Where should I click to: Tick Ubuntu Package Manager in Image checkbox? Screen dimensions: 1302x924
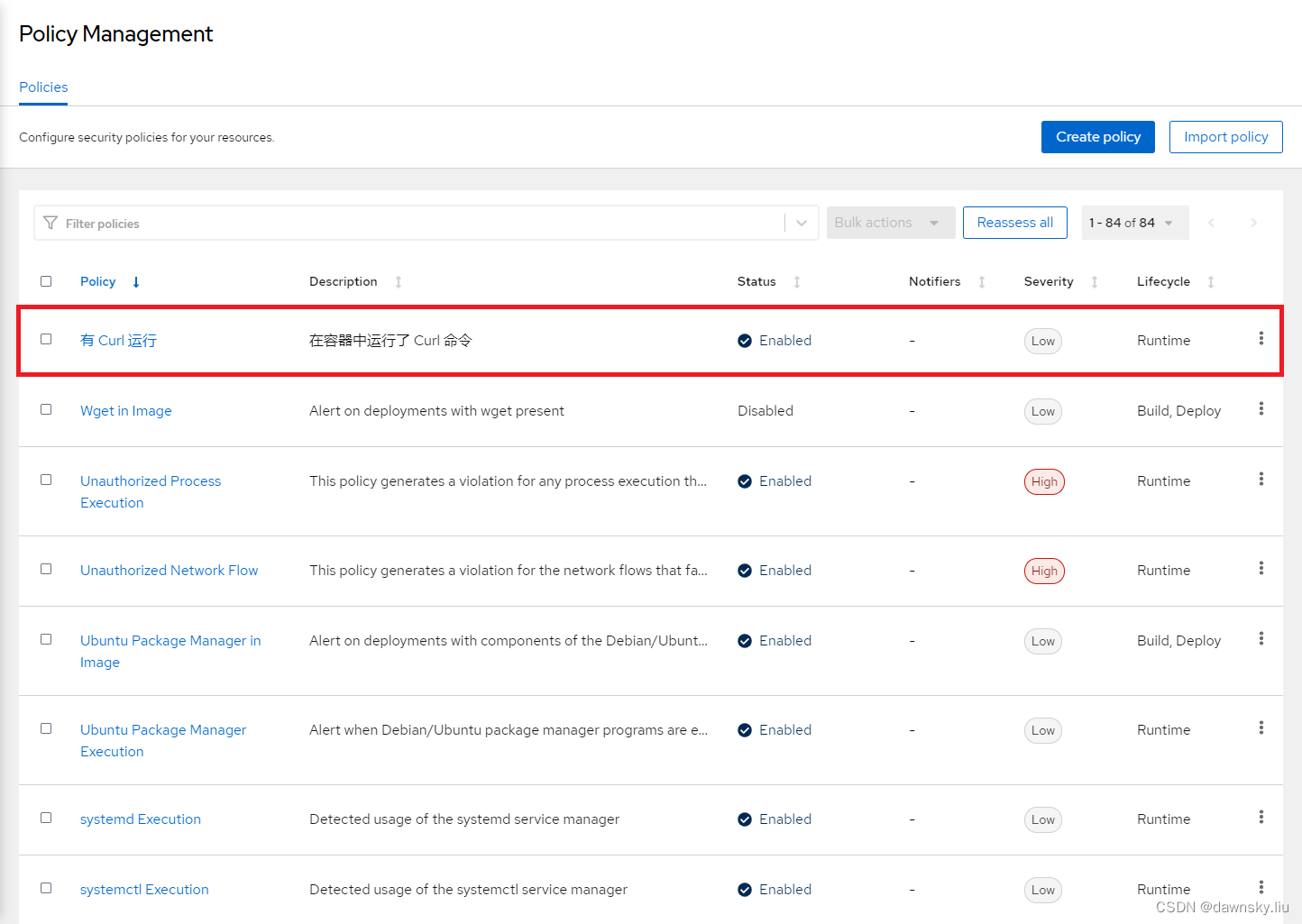[x=46, y=639]
